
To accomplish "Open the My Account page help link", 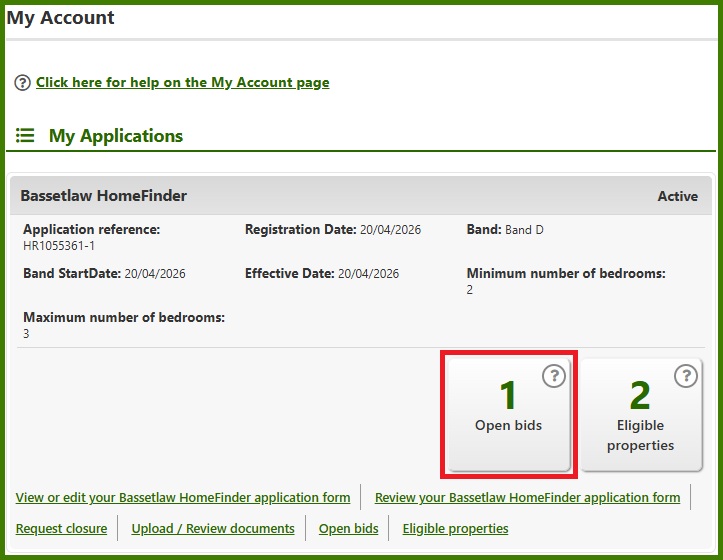I will [183, 83].
